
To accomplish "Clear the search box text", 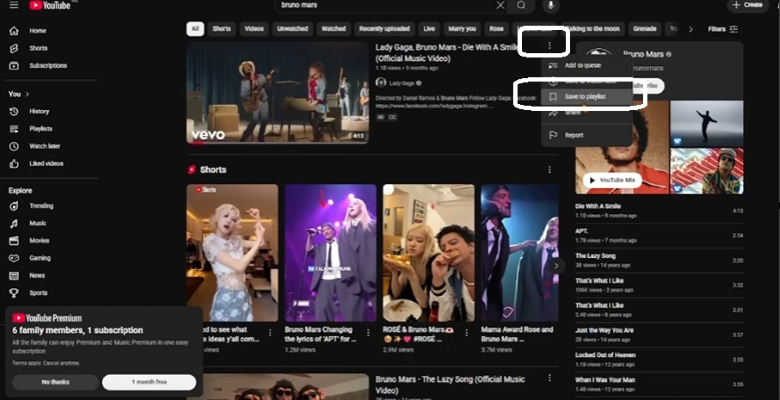I will coord(500,5).
